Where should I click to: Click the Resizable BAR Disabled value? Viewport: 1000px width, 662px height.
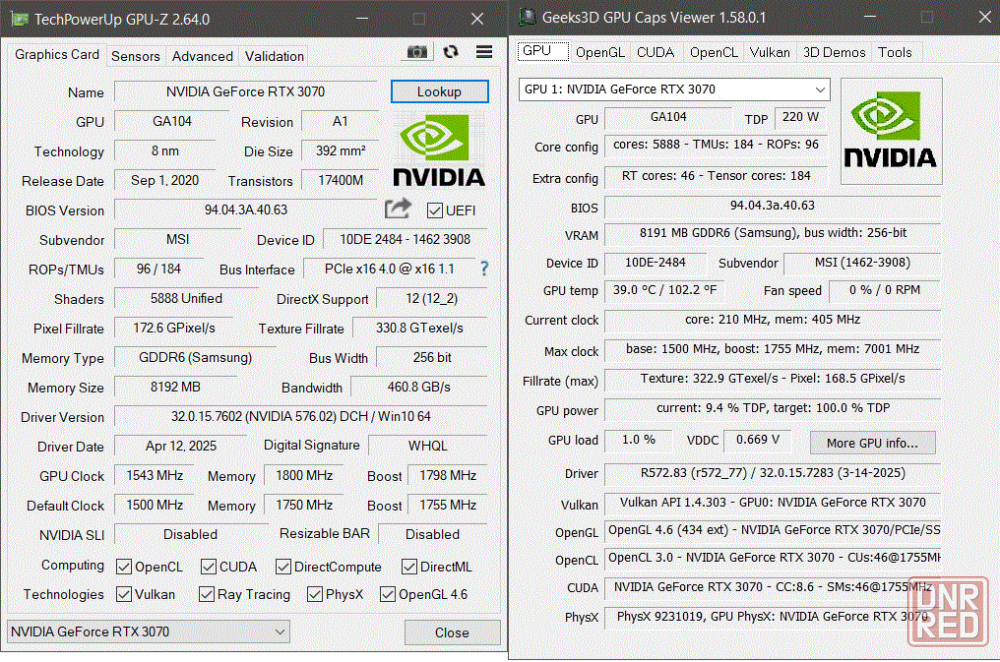(x=432, y=534)
